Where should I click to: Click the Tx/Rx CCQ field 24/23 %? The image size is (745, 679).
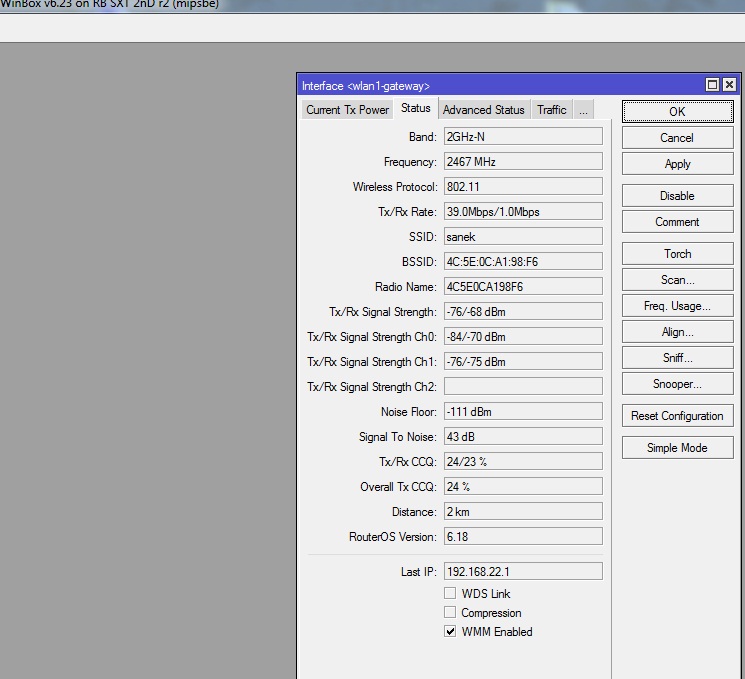coord(523,461)
